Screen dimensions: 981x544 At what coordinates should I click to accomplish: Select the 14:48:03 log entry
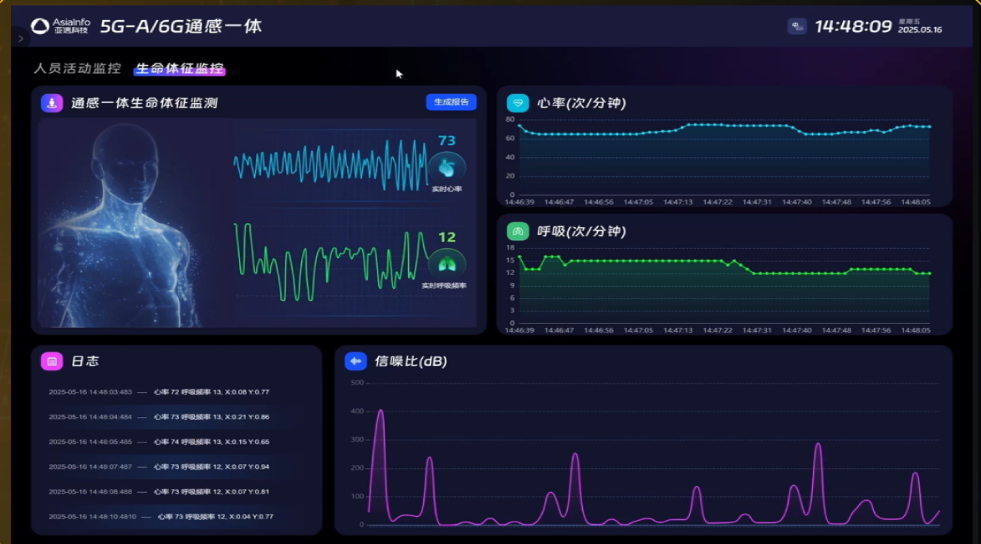[160, 392]
